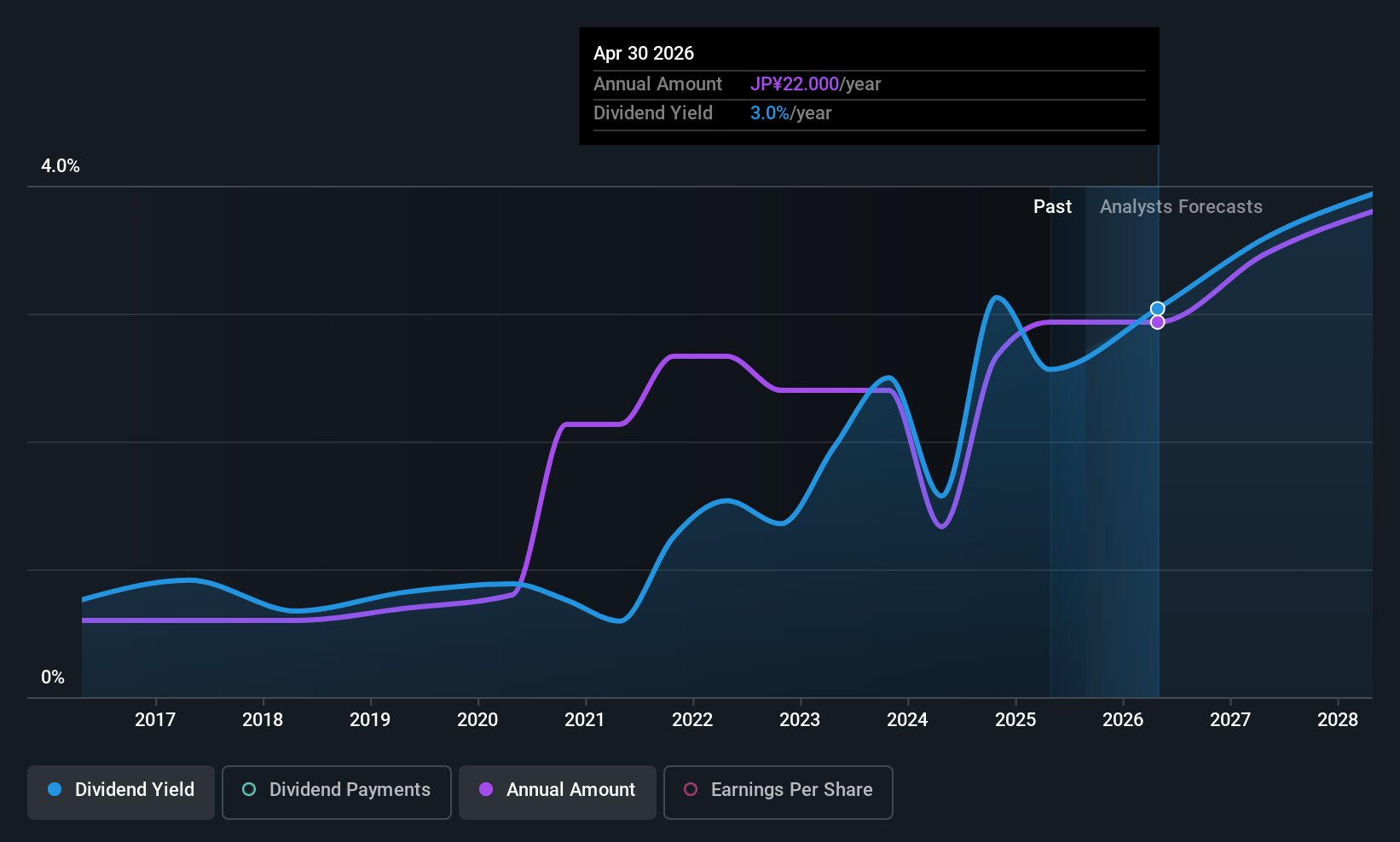The image size is (1400, 842).
Task: Click the 2021 x-axis label
Action: point(585,719)
